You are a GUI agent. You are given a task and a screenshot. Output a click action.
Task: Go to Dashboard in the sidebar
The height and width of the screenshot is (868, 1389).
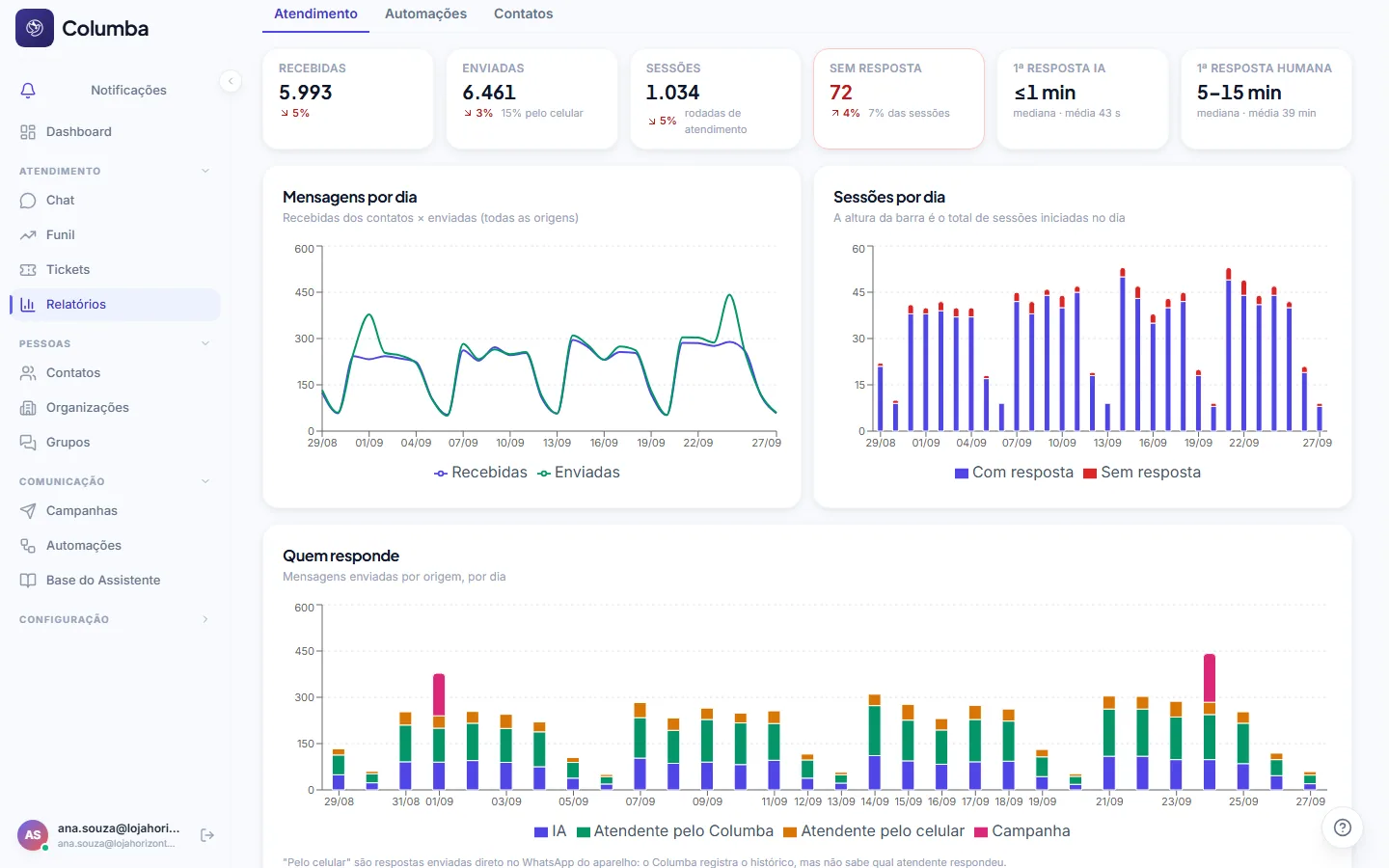point(115,132)
